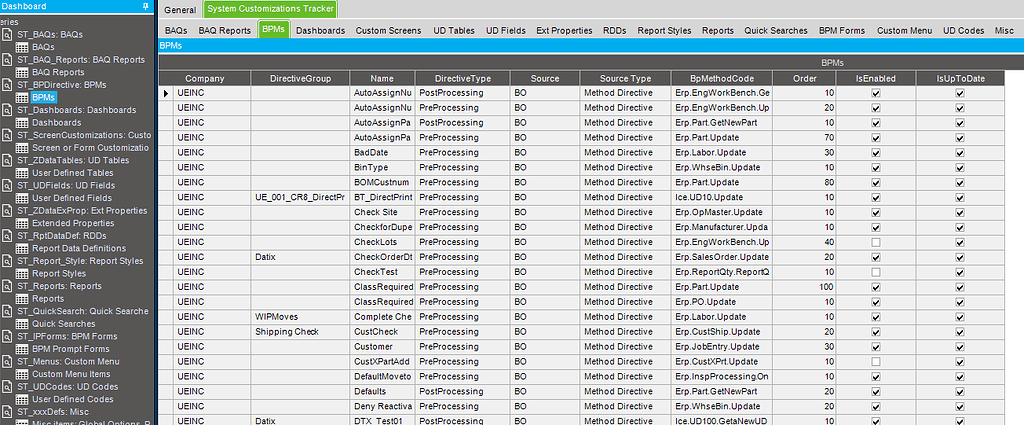Click the query icon beside ST_ScreenCustomizations
The height and width of the screenshot is (425, 1024).
pyautogui.click(x=7, y=135)
